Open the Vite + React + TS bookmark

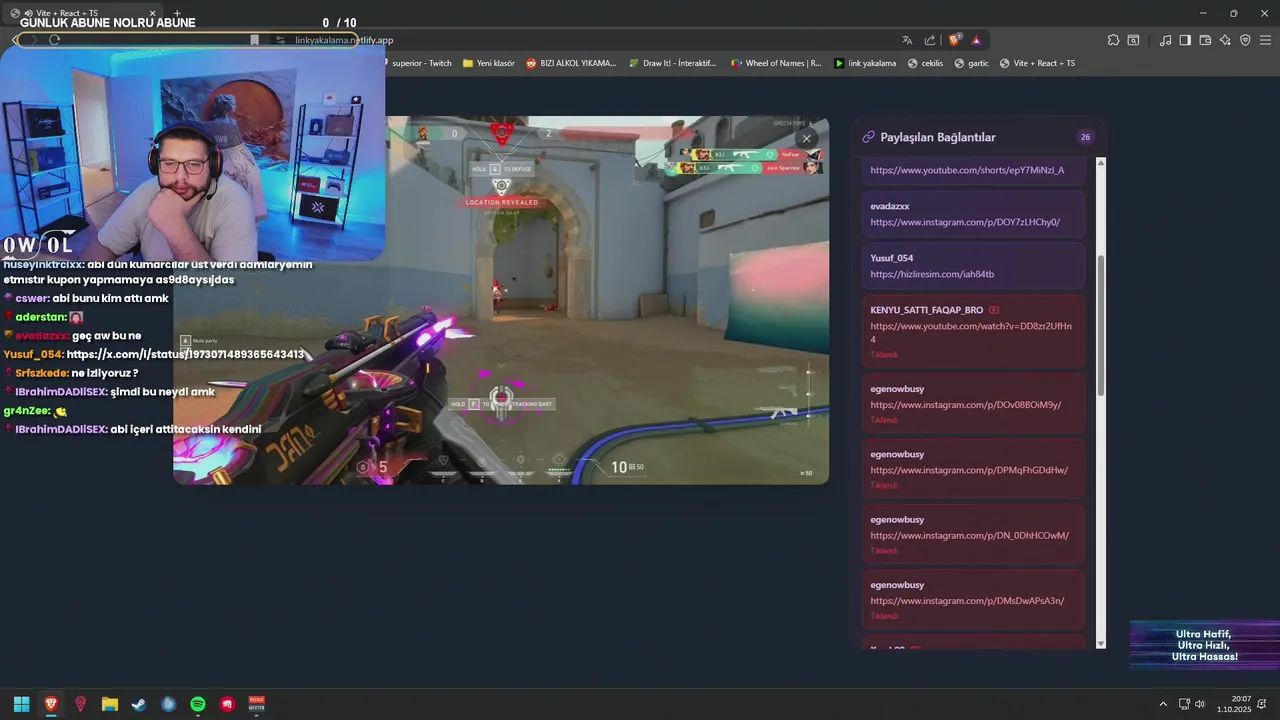coord(1037,63)
